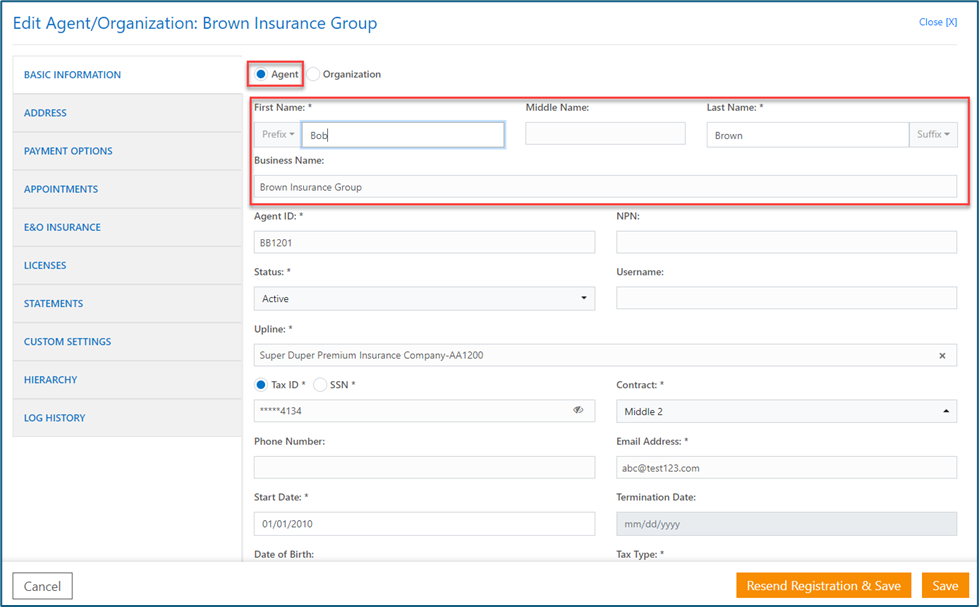Click the Start Date field
Screen dimensions: 979x607
click(x=425, y=524)
